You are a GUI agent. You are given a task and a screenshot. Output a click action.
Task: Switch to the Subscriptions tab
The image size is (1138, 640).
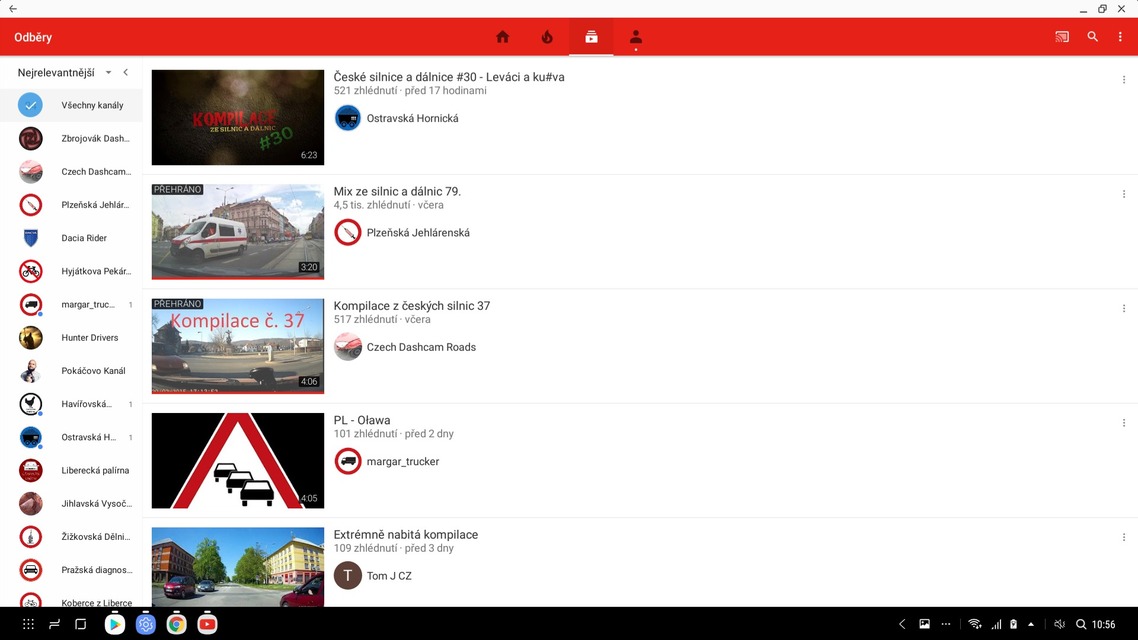591,37
